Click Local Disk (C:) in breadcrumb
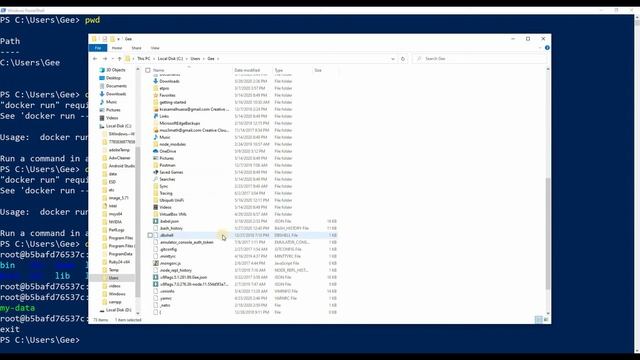Image resolution: width=640 pixels, height=360 pixels. [170, 59]
